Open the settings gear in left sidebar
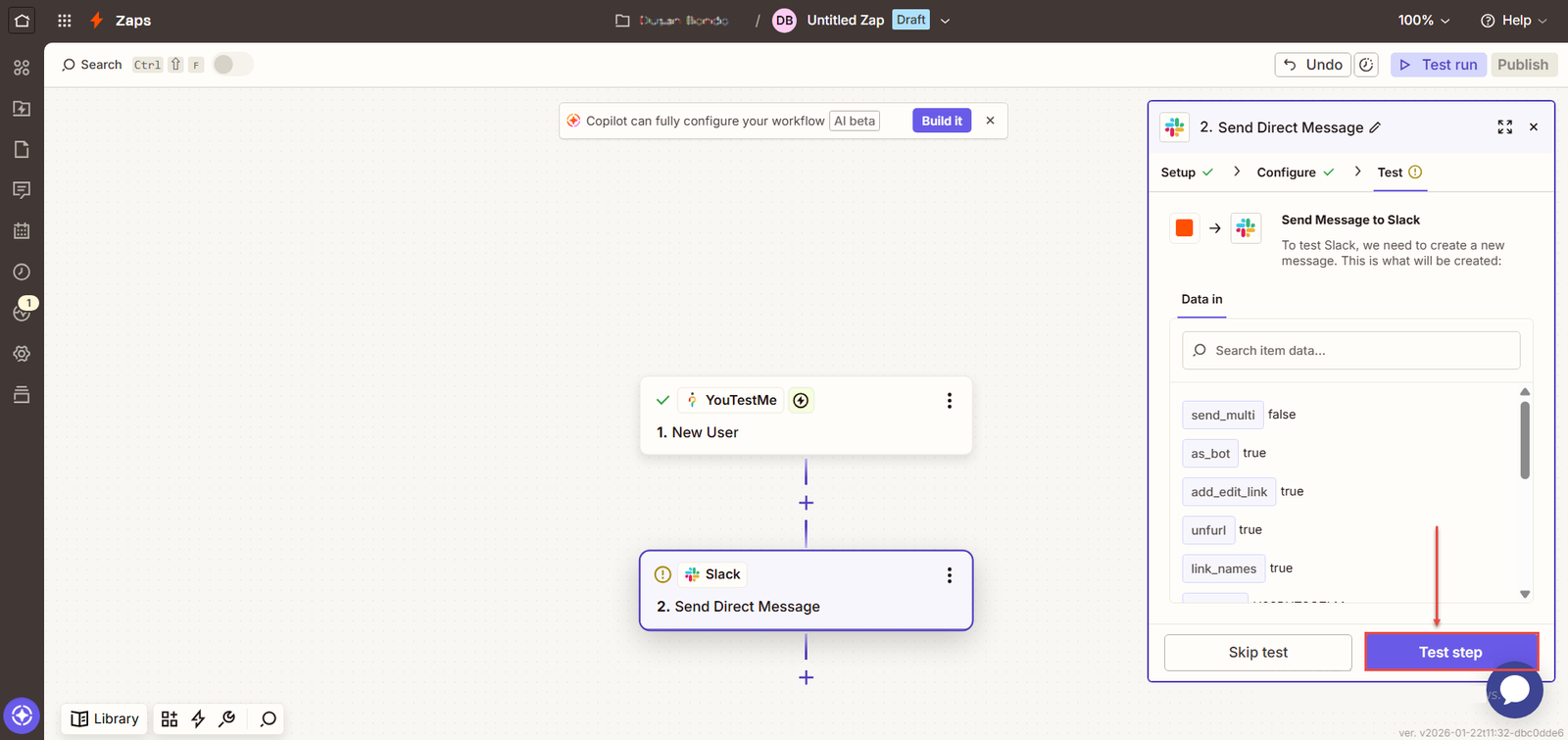The width and height of the screenshot is (1568, 740). 22,354
